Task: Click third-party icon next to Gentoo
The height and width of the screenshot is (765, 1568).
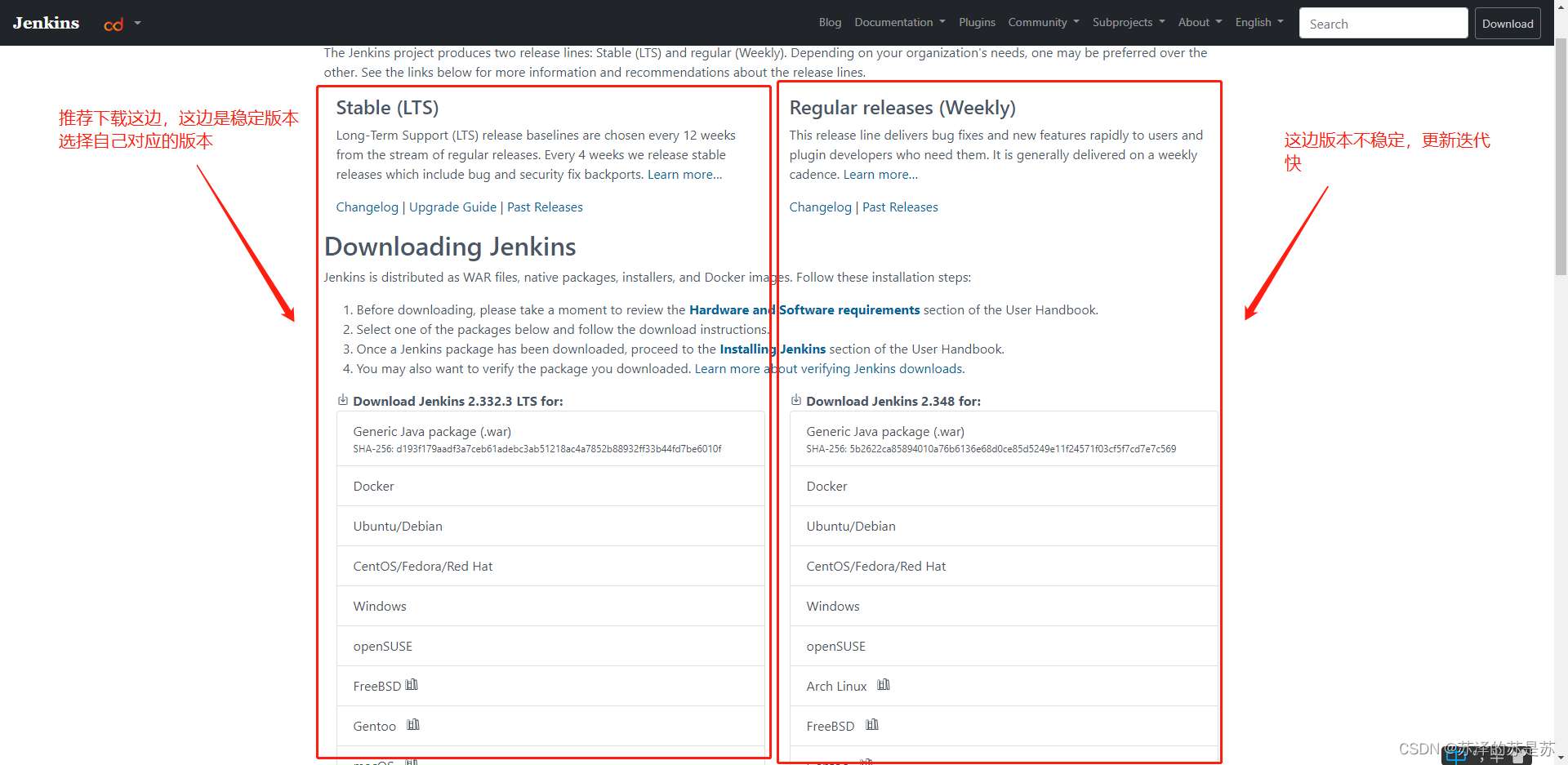Action: coord(413,725)
